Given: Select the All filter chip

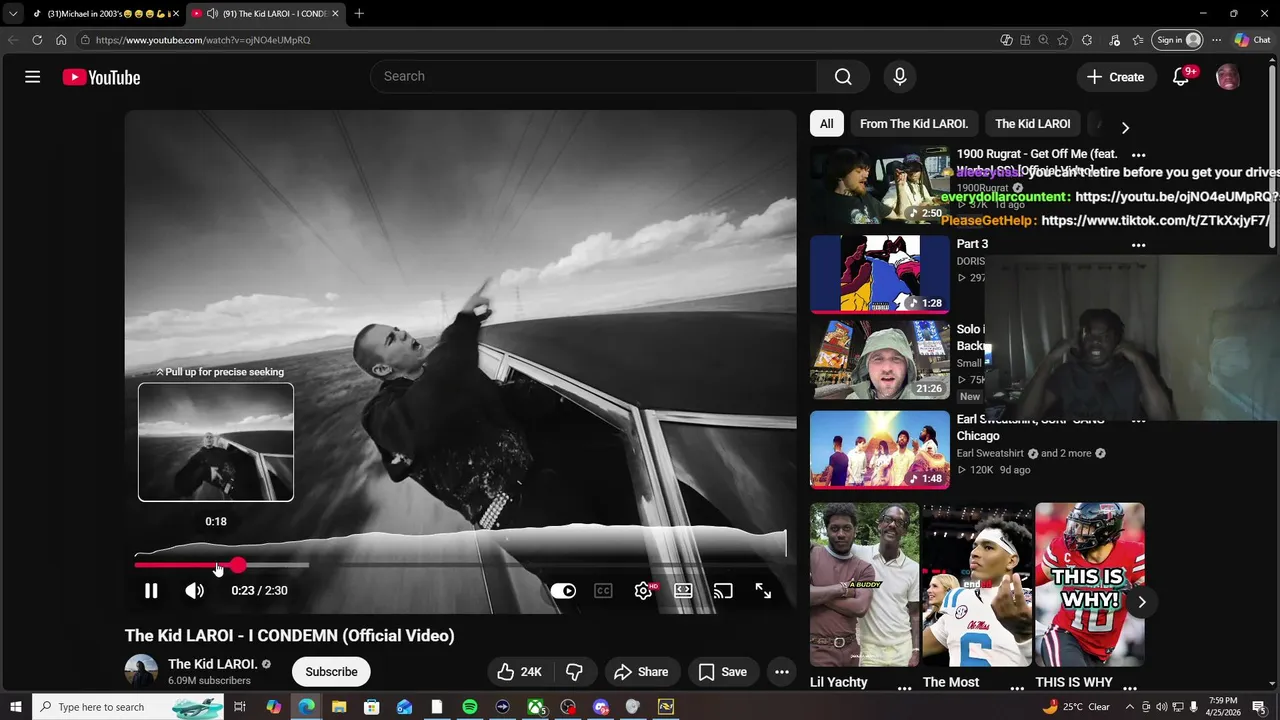Looking at the screenshot, I should 827,124.
